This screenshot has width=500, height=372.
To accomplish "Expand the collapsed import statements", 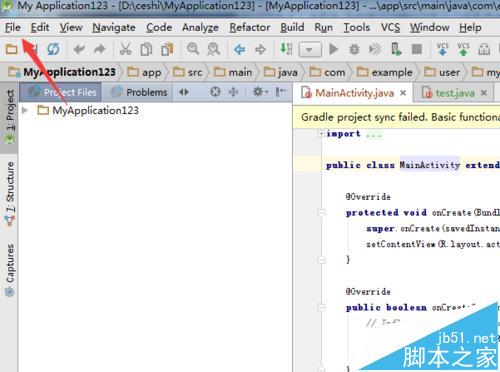I will pyautogui.click(x=321, y=134).
